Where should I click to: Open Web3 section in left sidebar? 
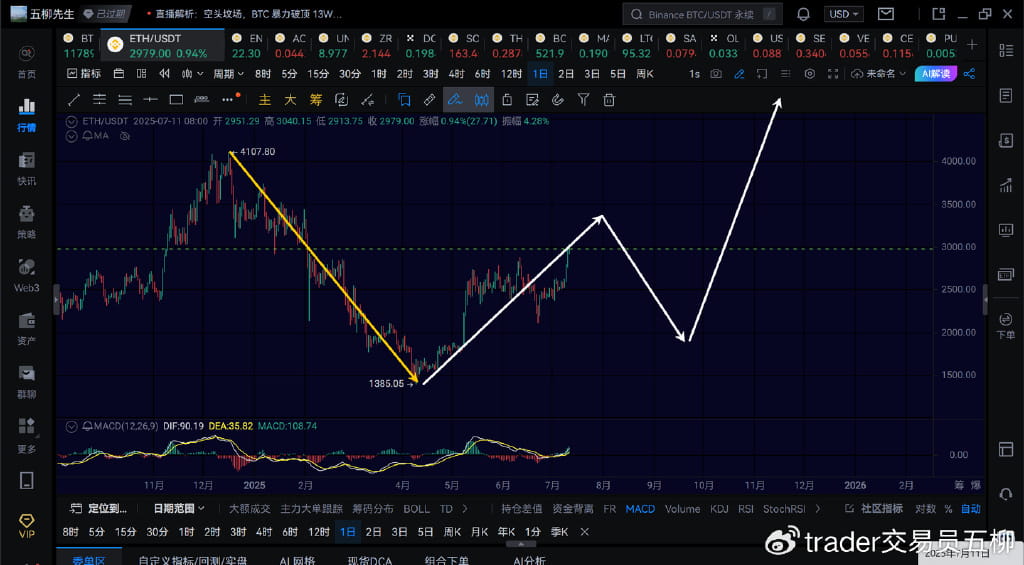tap(26, 275)
